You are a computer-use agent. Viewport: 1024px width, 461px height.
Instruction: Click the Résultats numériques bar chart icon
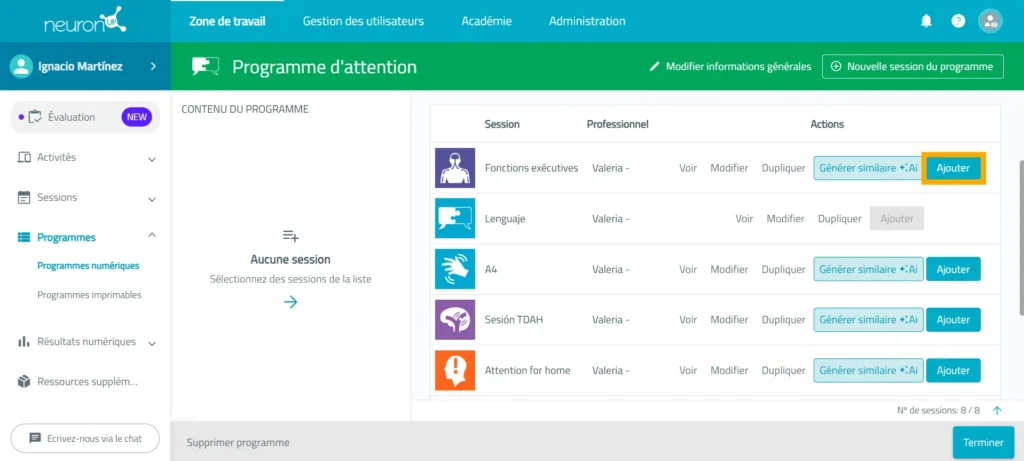[24, 342]
